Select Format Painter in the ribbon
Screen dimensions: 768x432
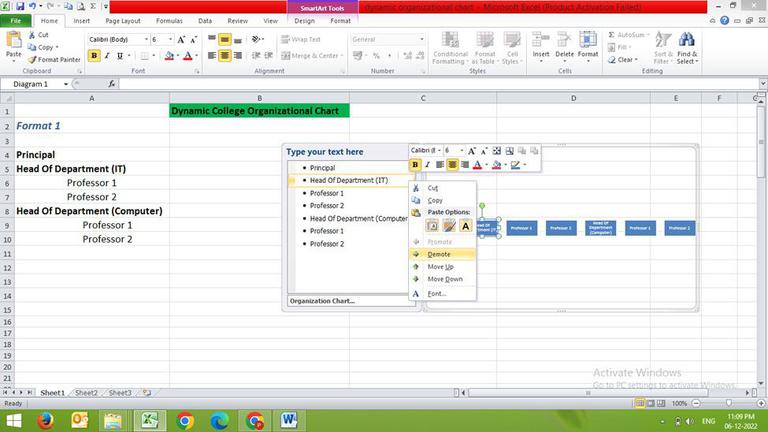tap(54, 59)
